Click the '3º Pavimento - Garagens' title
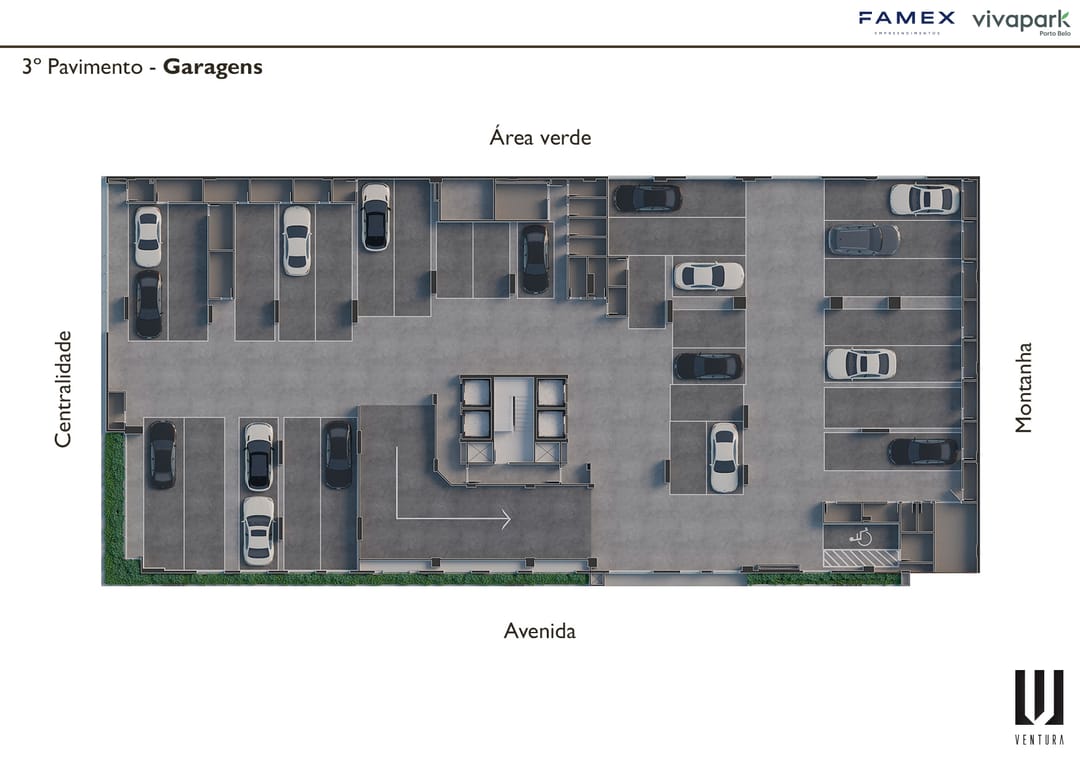Viewport: 1080px width, 763px height. (143, 67)
